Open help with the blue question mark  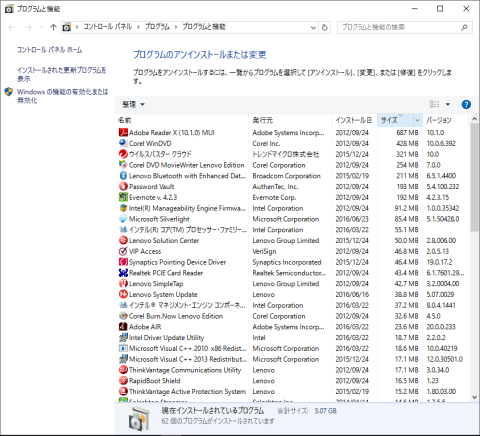coord(466,104)
